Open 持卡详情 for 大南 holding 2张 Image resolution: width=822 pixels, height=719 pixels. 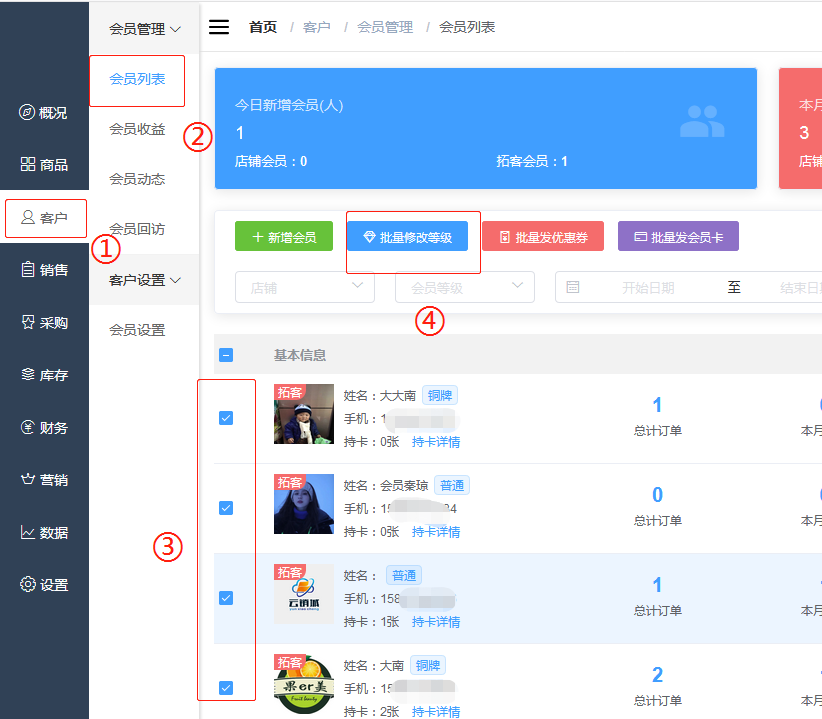click(x=436, y=711)
